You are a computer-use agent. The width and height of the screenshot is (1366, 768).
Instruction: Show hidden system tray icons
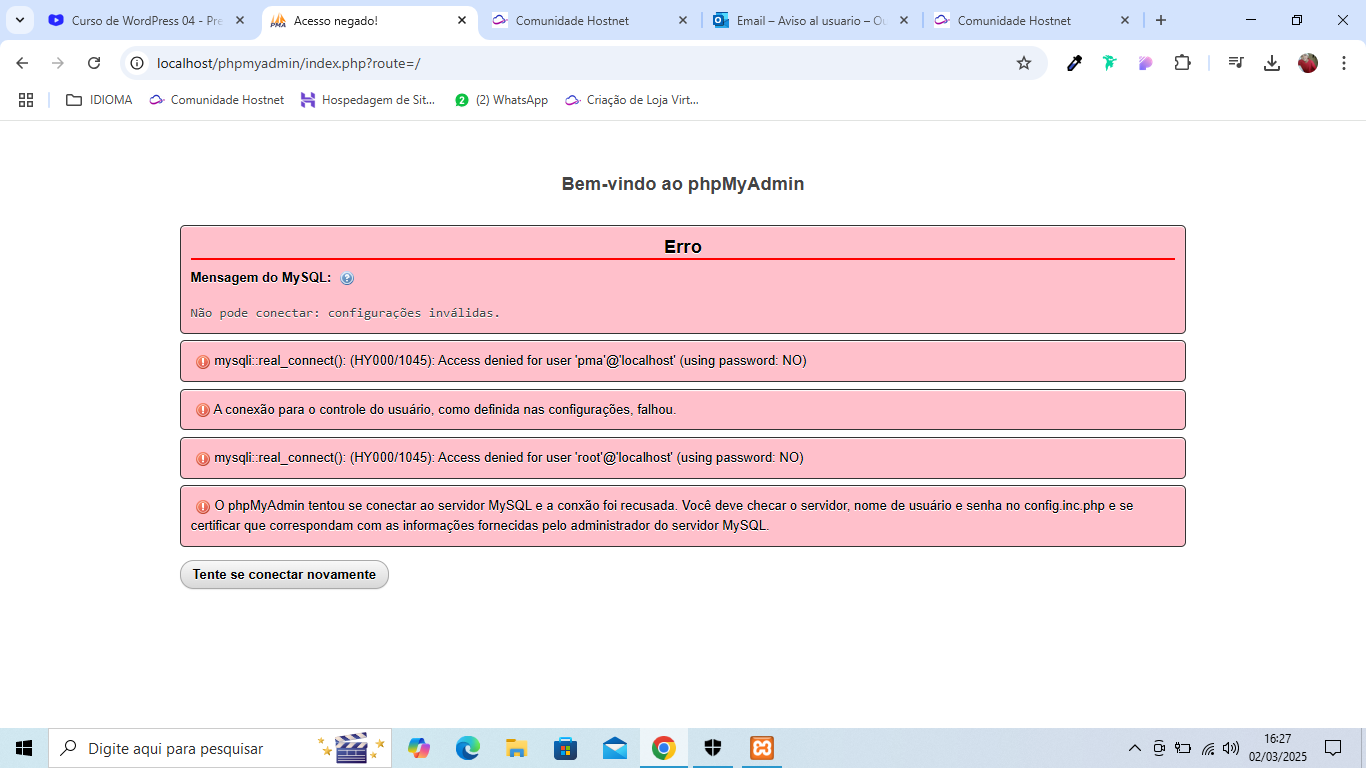tap(1135, 748)
